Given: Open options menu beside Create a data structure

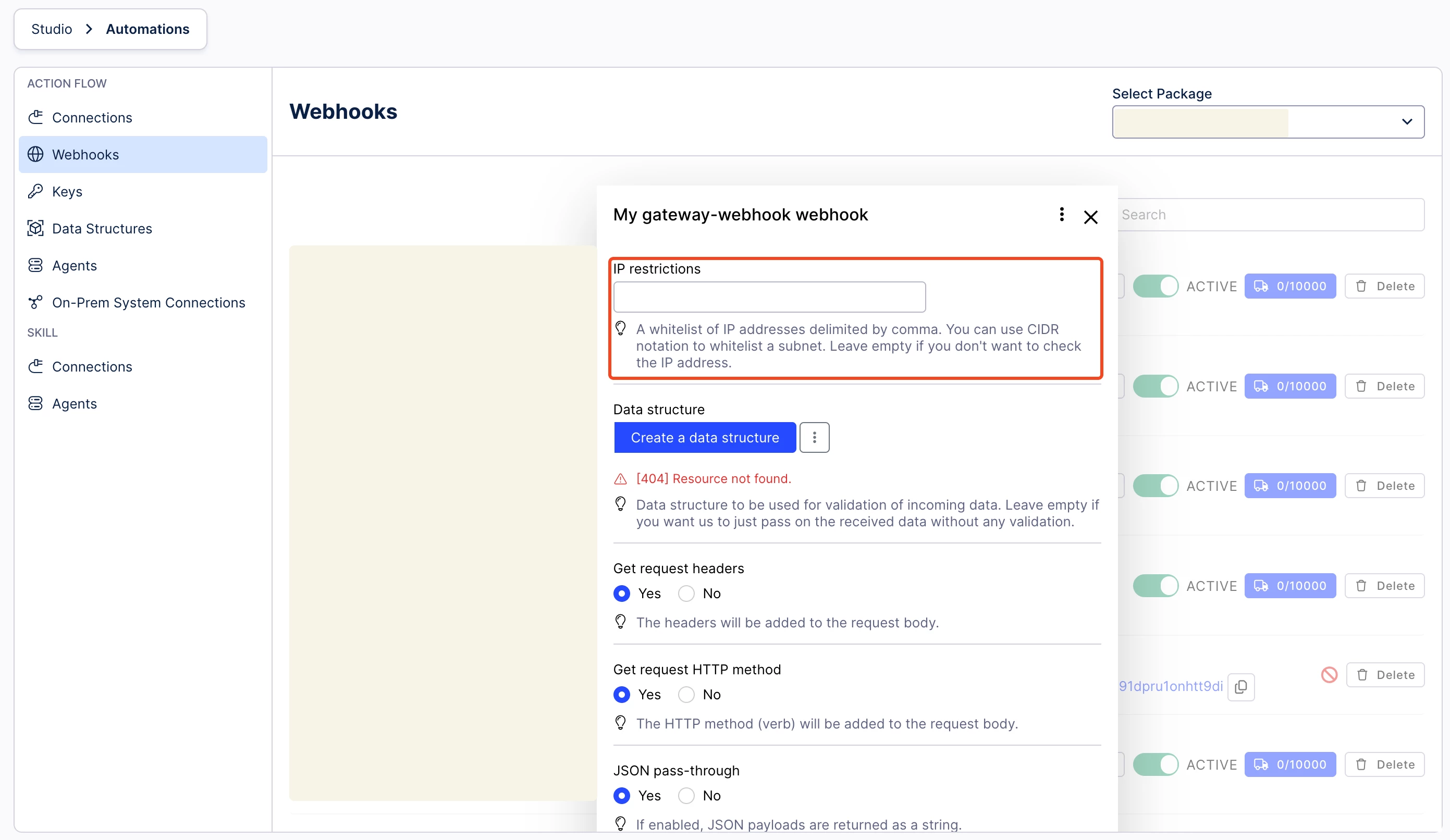Looking at the screenshot, I should click(x=814, y=438).
